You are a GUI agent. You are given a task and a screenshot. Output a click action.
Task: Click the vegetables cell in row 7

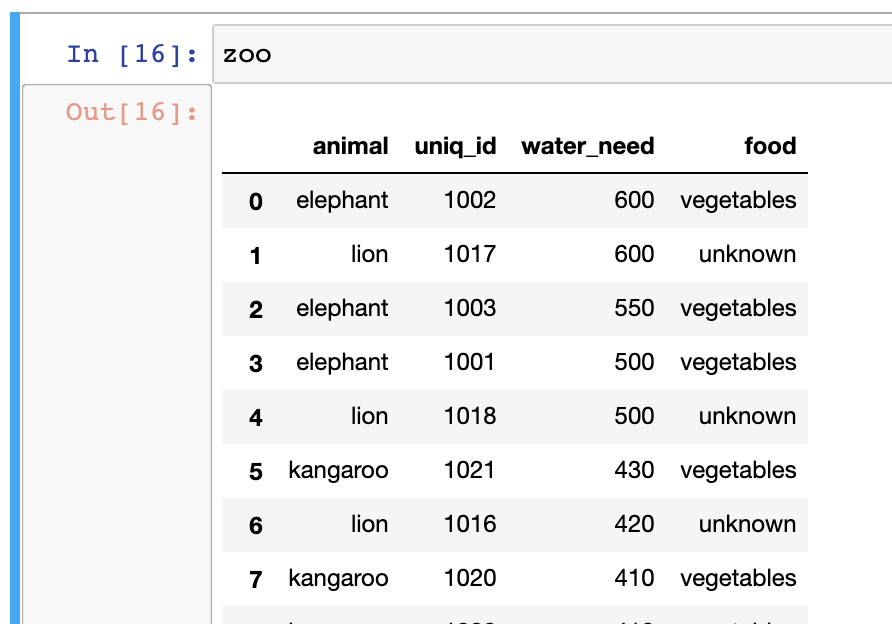pyautogui.click(x=738, y=578)
